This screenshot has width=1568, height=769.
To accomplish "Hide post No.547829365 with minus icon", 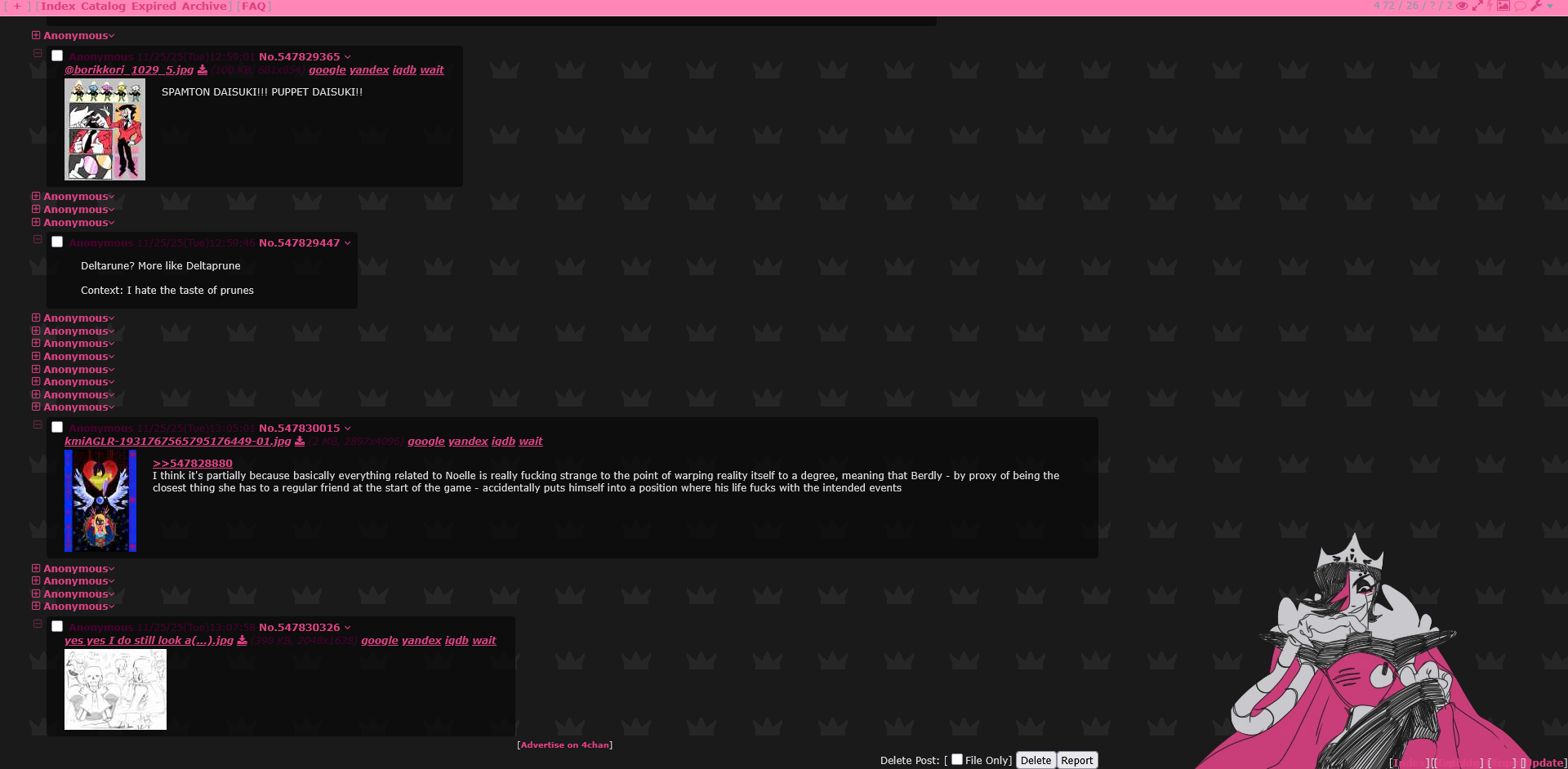I will pos(38,53).
